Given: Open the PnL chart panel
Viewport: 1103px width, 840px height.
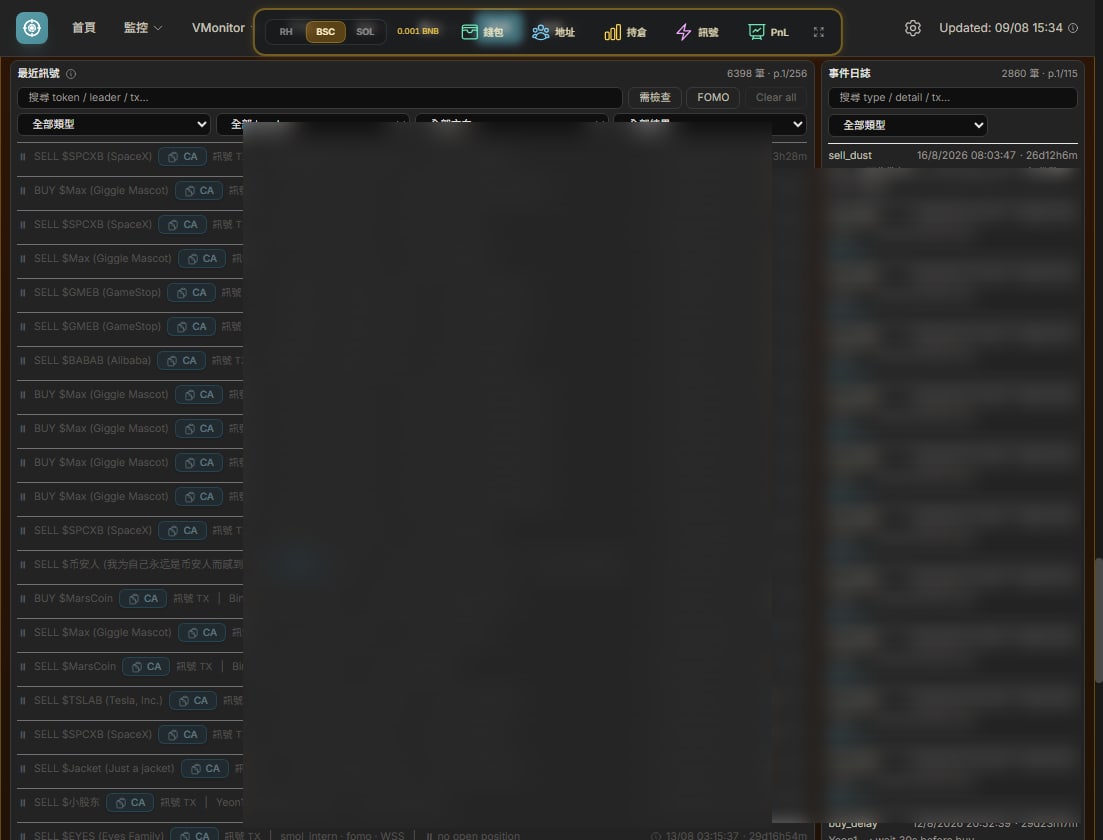Looking at the screenshot, I should 768,32.
